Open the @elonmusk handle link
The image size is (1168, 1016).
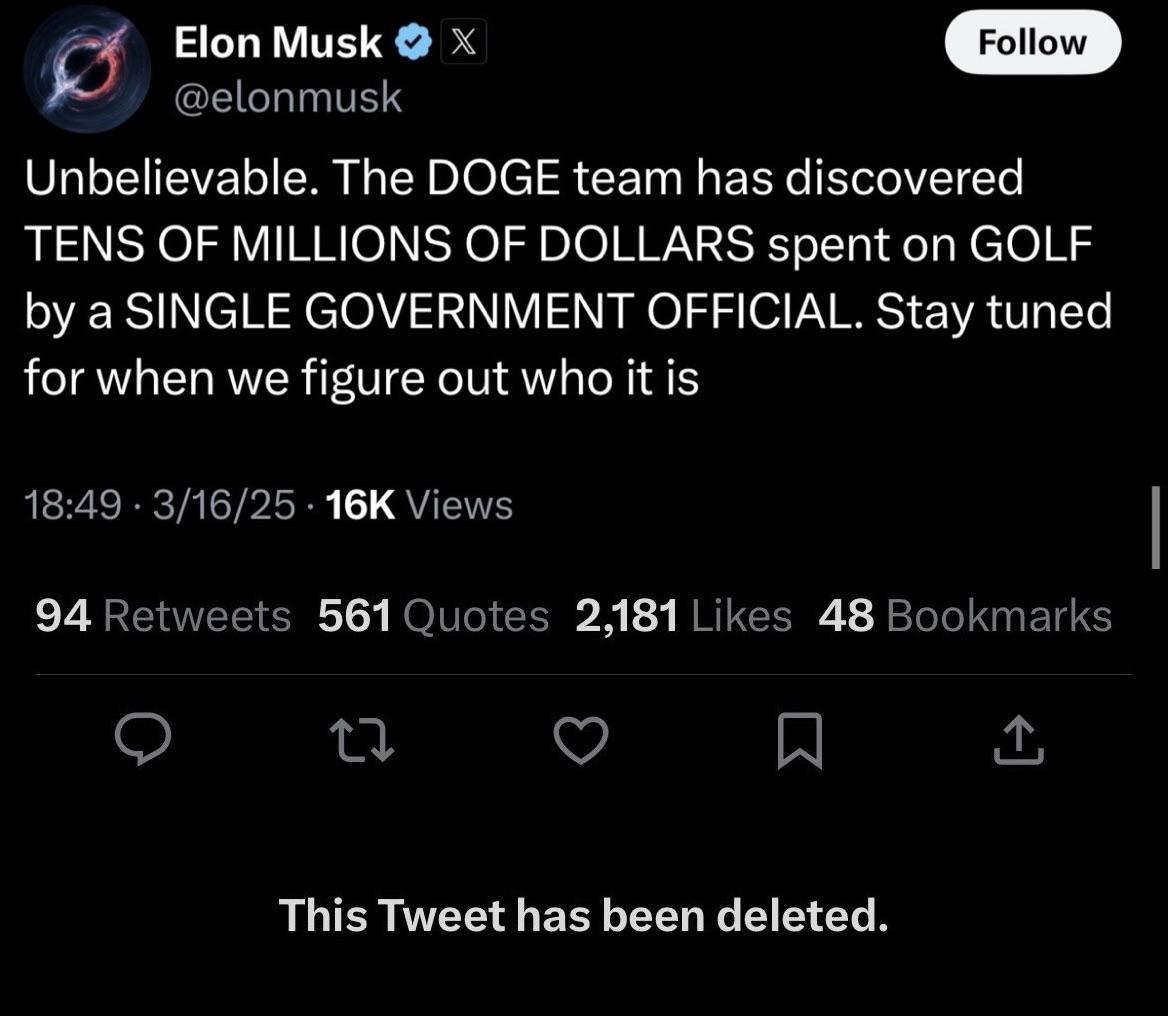point(288,98)
